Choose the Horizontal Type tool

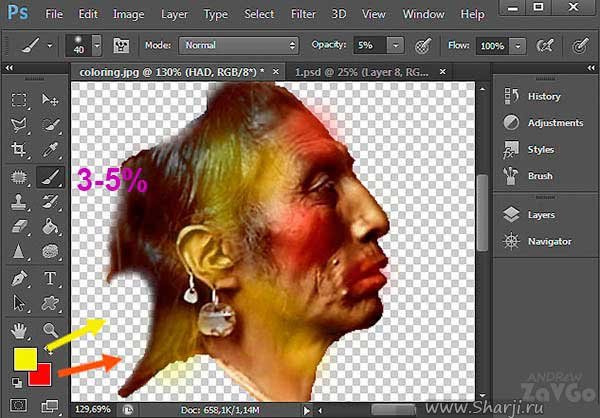click(49, 278)
